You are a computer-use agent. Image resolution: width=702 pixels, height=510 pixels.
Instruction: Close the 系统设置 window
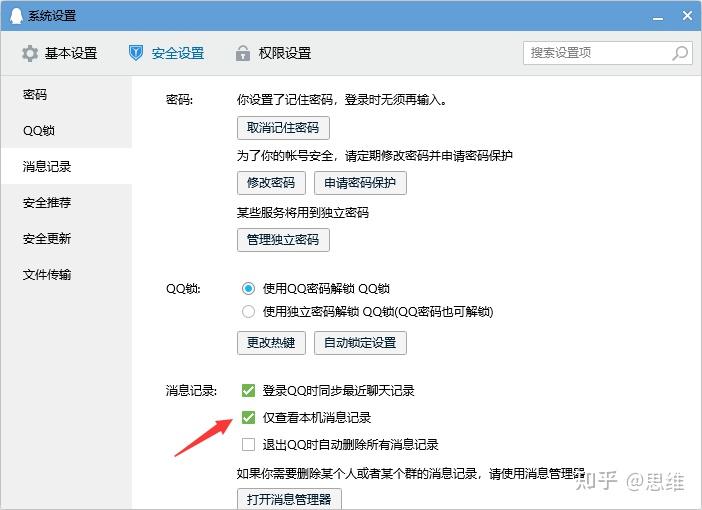click(688, 16)
